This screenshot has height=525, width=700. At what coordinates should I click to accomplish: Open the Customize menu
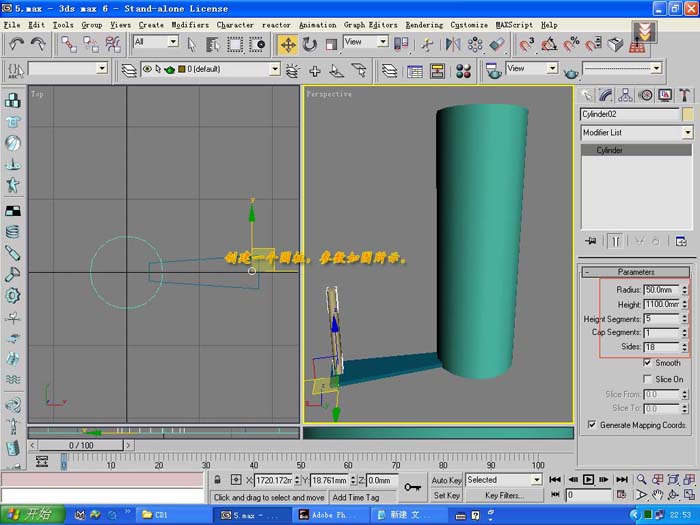(469, 25)
